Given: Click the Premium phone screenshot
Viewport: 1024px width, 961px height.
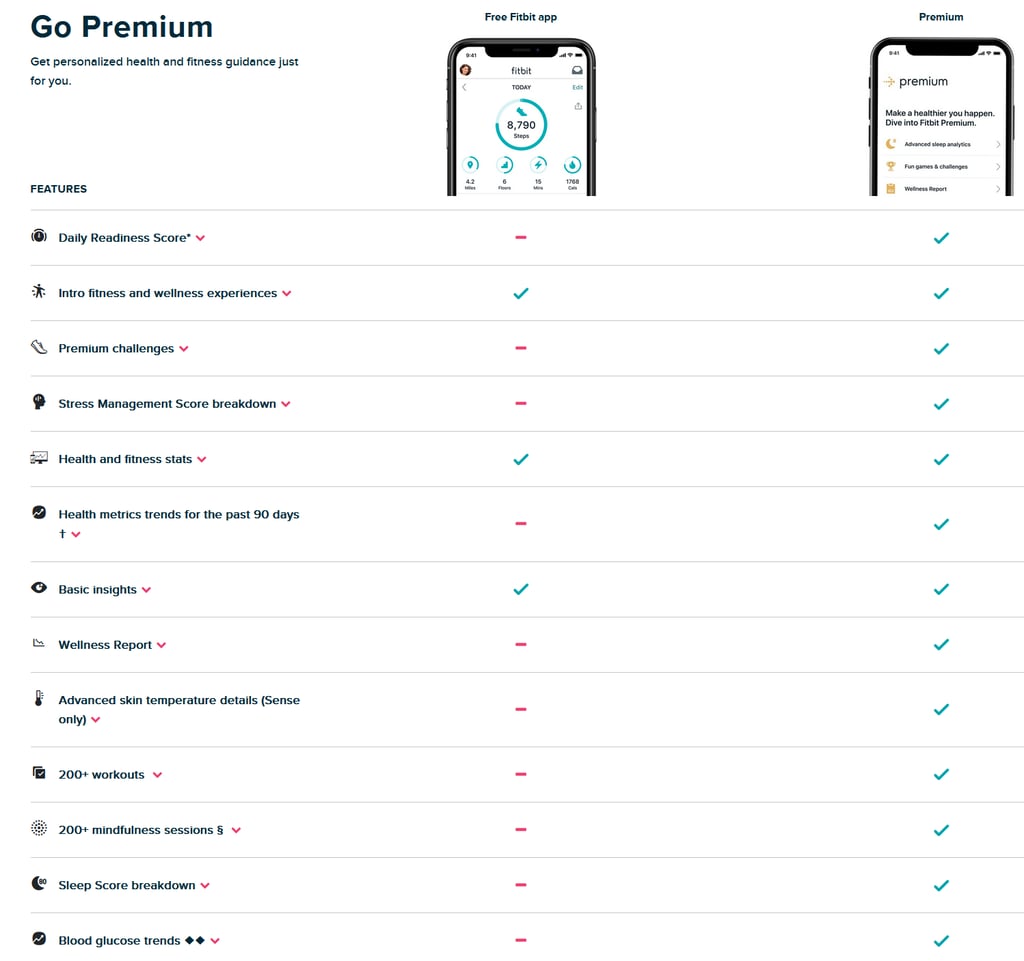Looking at the screenshot, I should 941,117.
